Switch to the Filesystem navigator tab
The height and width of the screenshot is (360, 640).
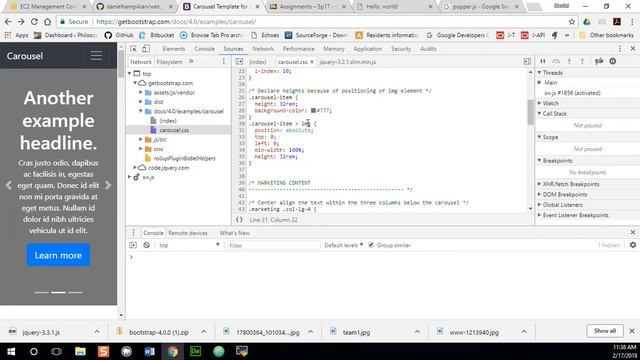pos(169,62)
